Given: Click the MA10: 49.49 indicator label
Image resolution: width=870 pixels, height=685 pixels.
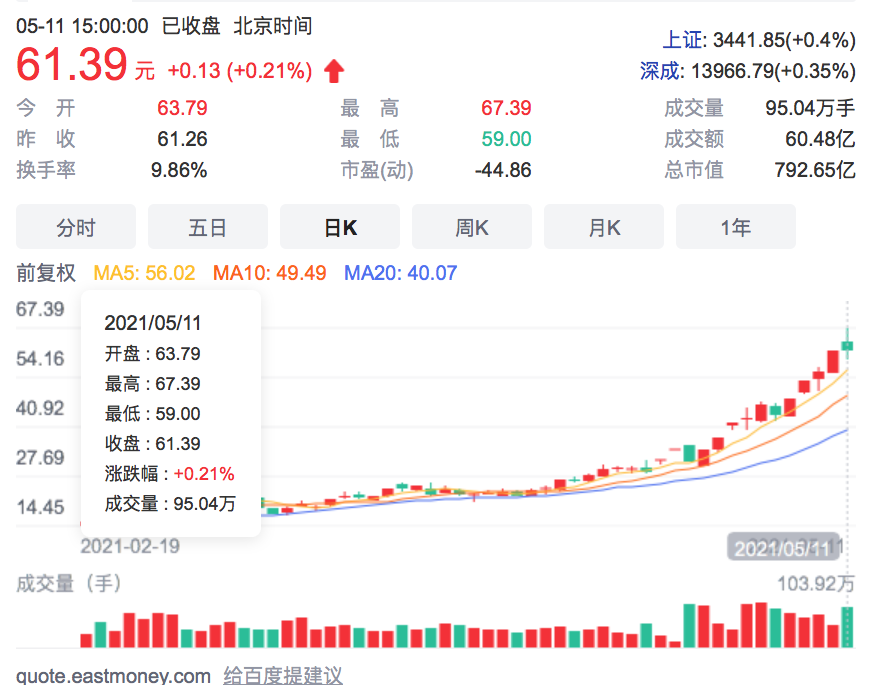Looking at the screenshot, I should pos(270,273).
